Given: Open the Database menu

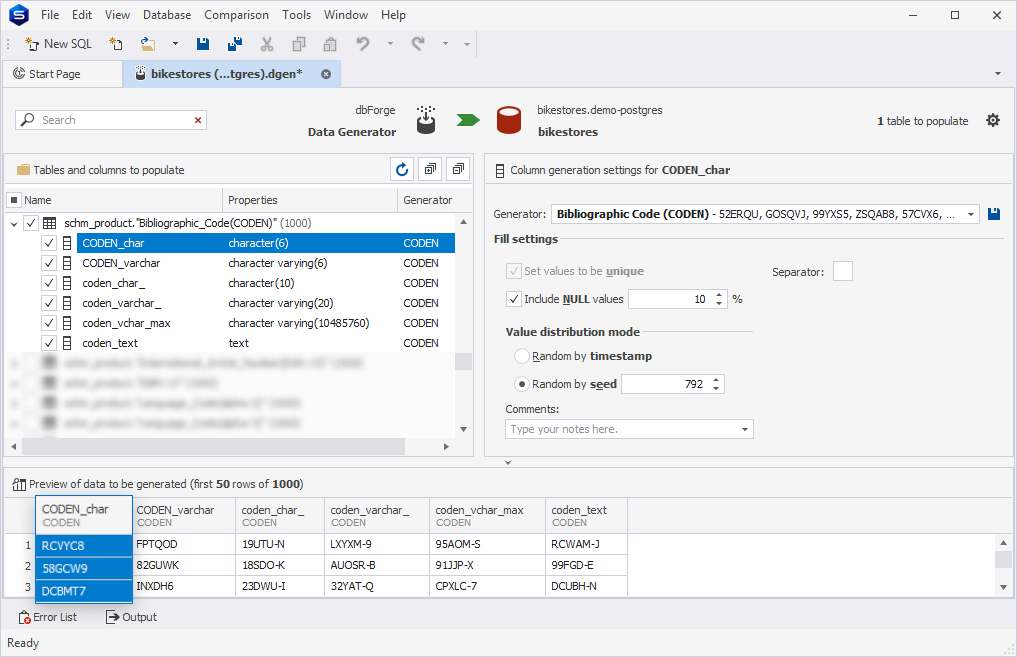Looking at the screenshot, I should 167,15.
